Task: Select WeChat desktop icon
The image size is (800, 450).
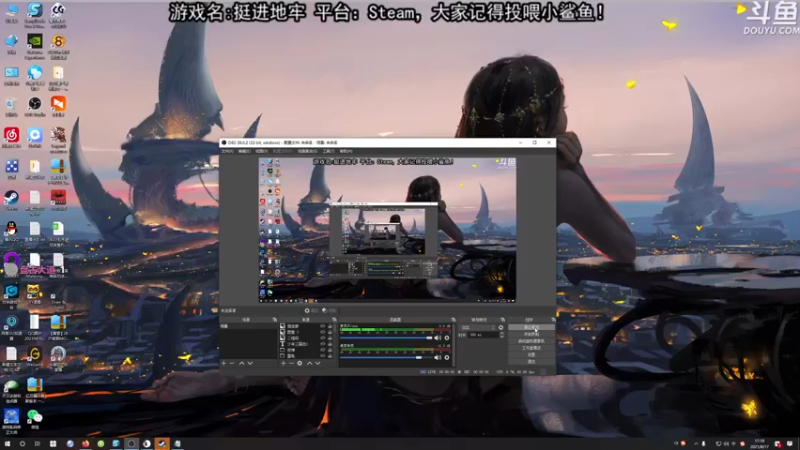Action: 35,419
